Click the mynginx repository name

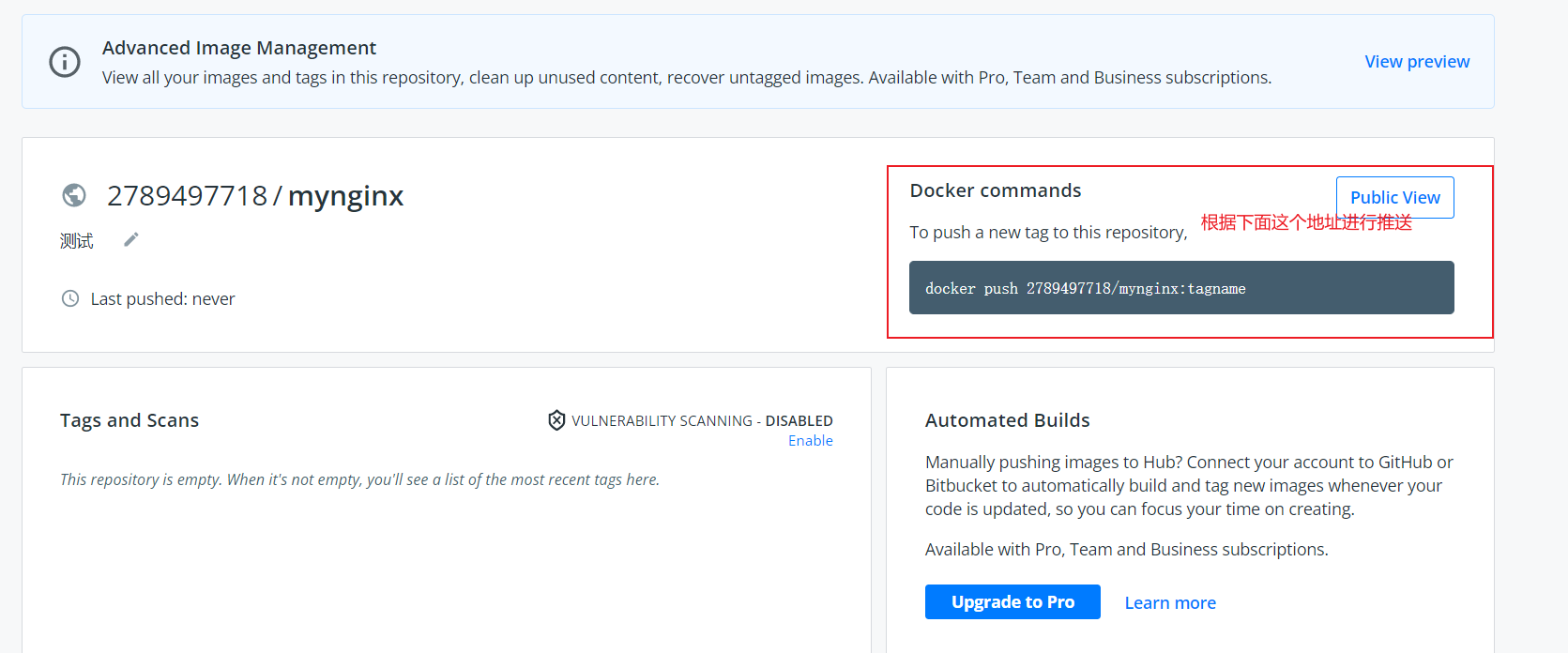345,195
